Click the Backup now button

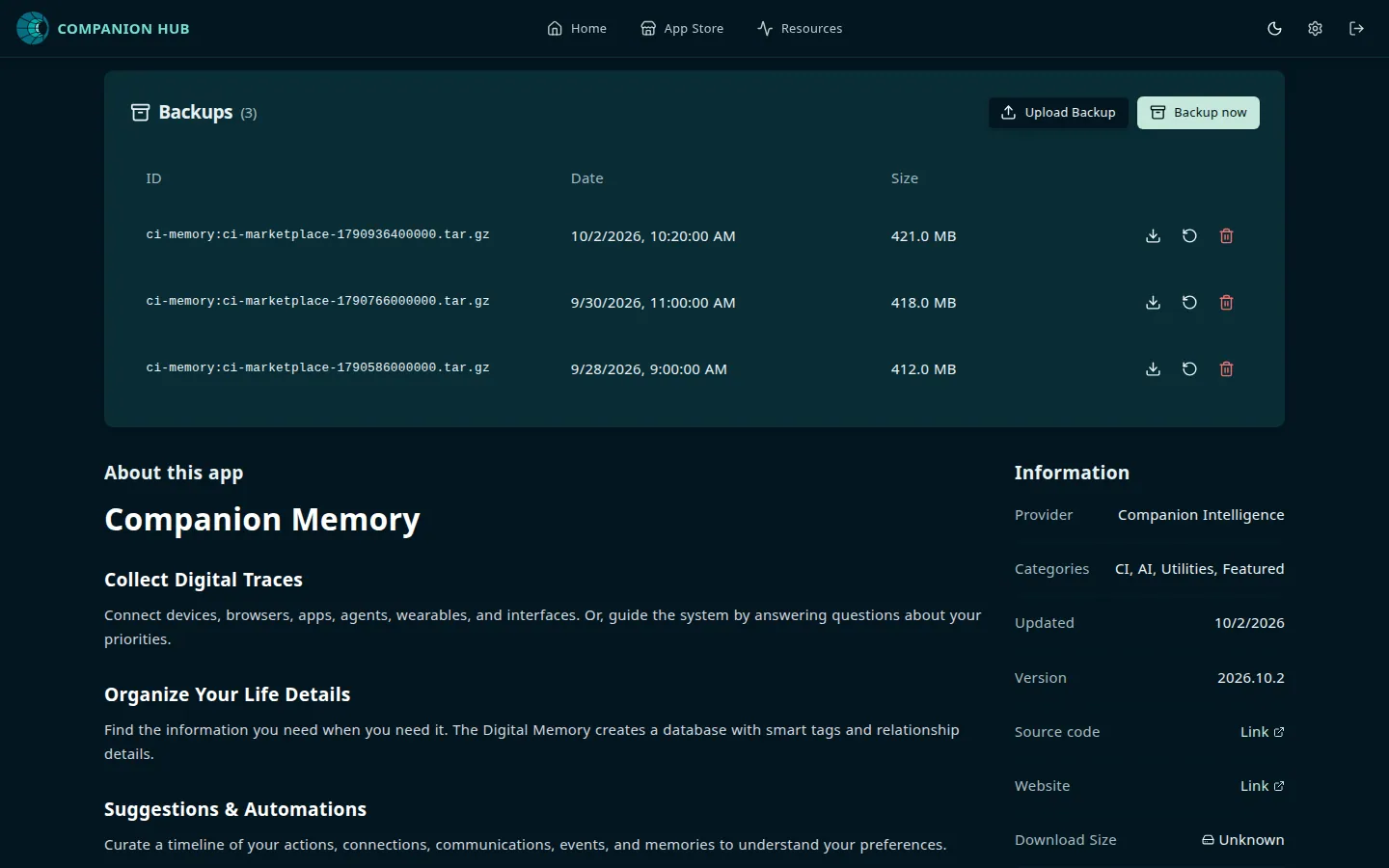pyautogui.click(x=1198, y=113)
